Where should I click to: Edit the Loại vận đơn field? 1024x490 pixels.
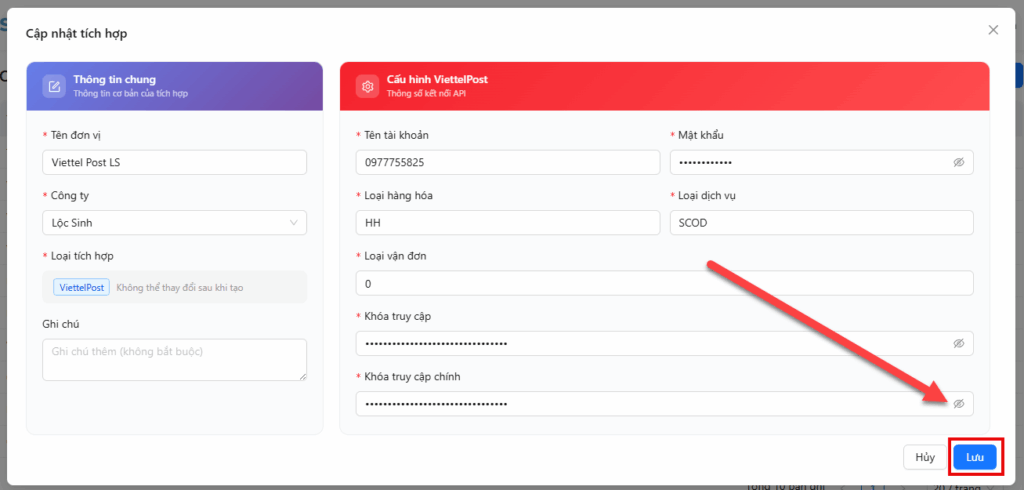664,284
